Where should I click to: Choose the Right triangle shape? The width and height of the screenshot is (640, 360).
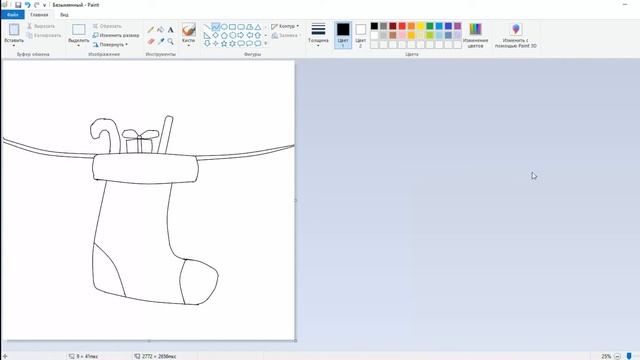click(207, 36)
